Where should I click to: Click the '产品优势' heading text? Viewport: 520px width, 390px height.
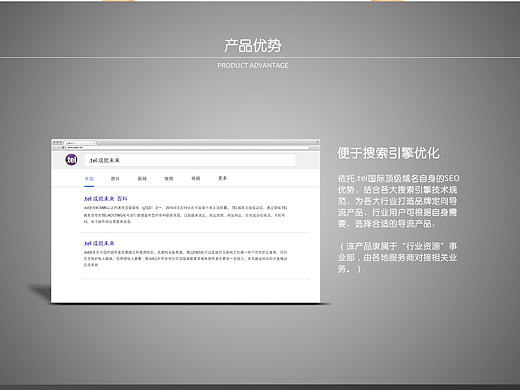(253, 46)
